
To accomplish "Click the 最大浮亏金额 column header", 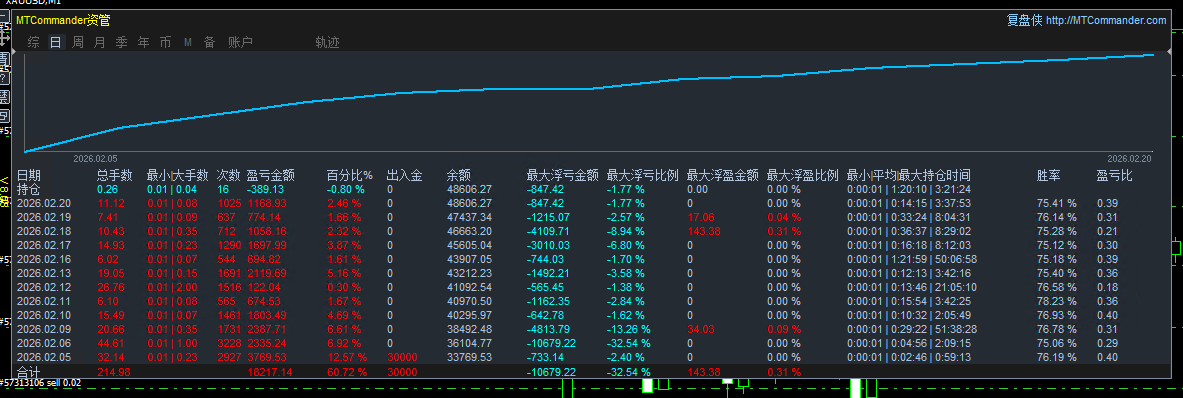I will tap(562, 176).
